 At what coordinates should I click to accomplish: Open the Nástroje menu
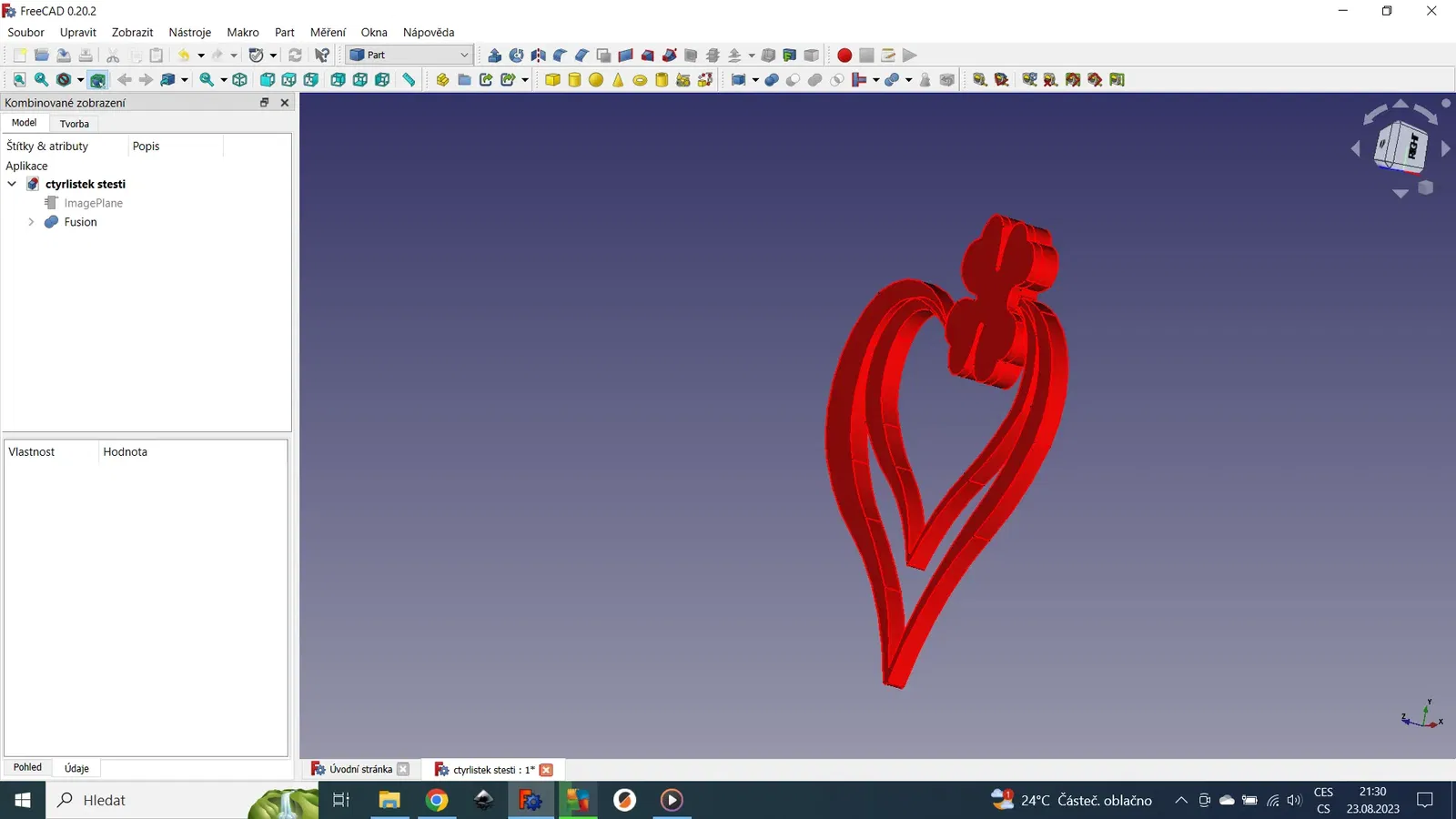click(189, 32)
